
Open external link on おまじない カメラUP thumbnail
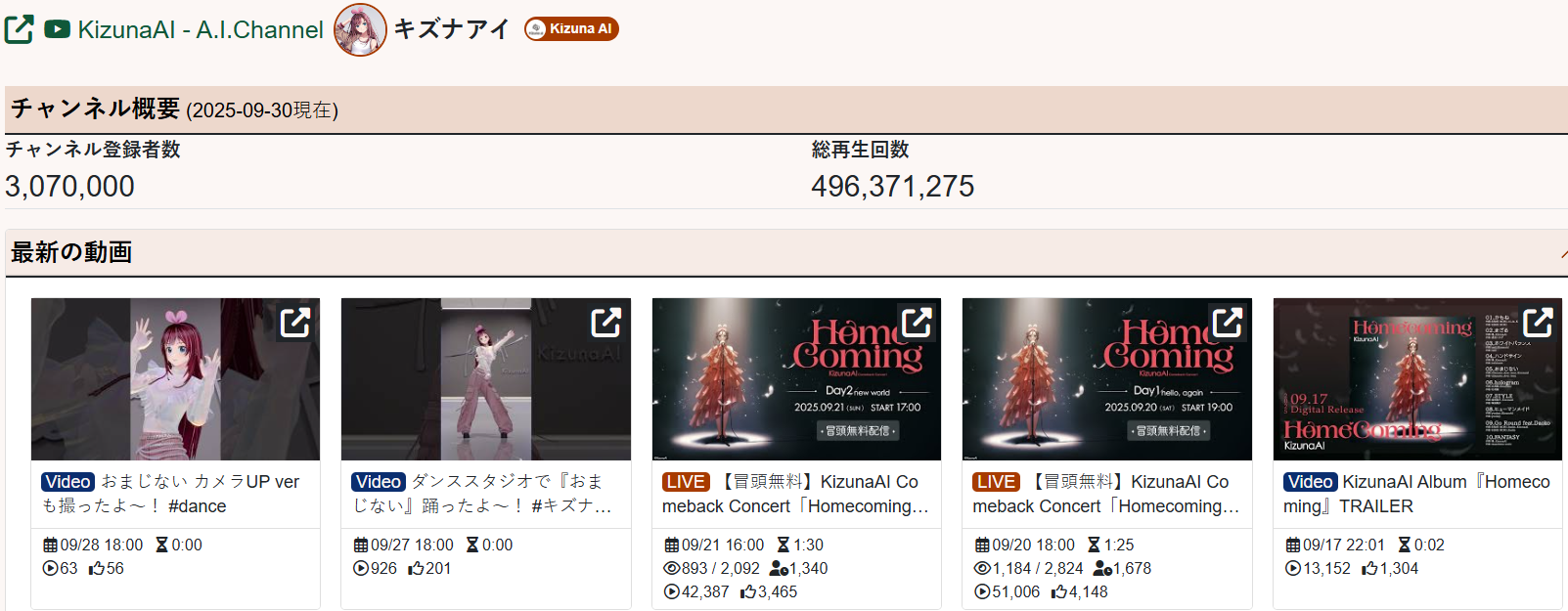(x=295, y=322)
